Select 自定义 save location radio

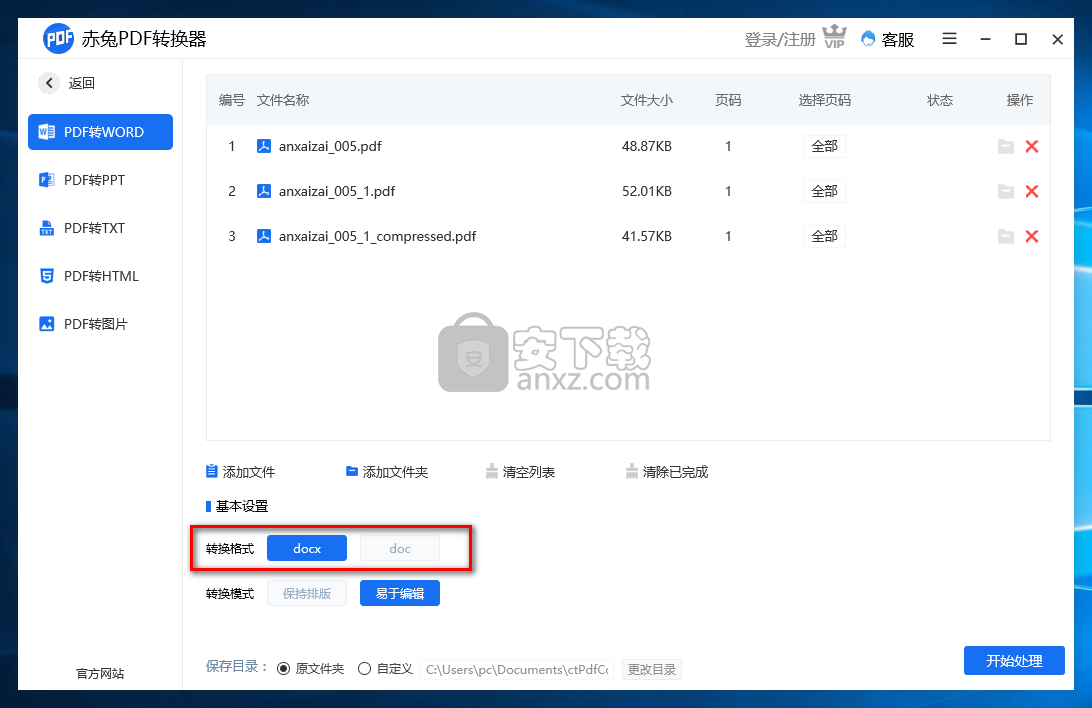[x=364, y=669]
